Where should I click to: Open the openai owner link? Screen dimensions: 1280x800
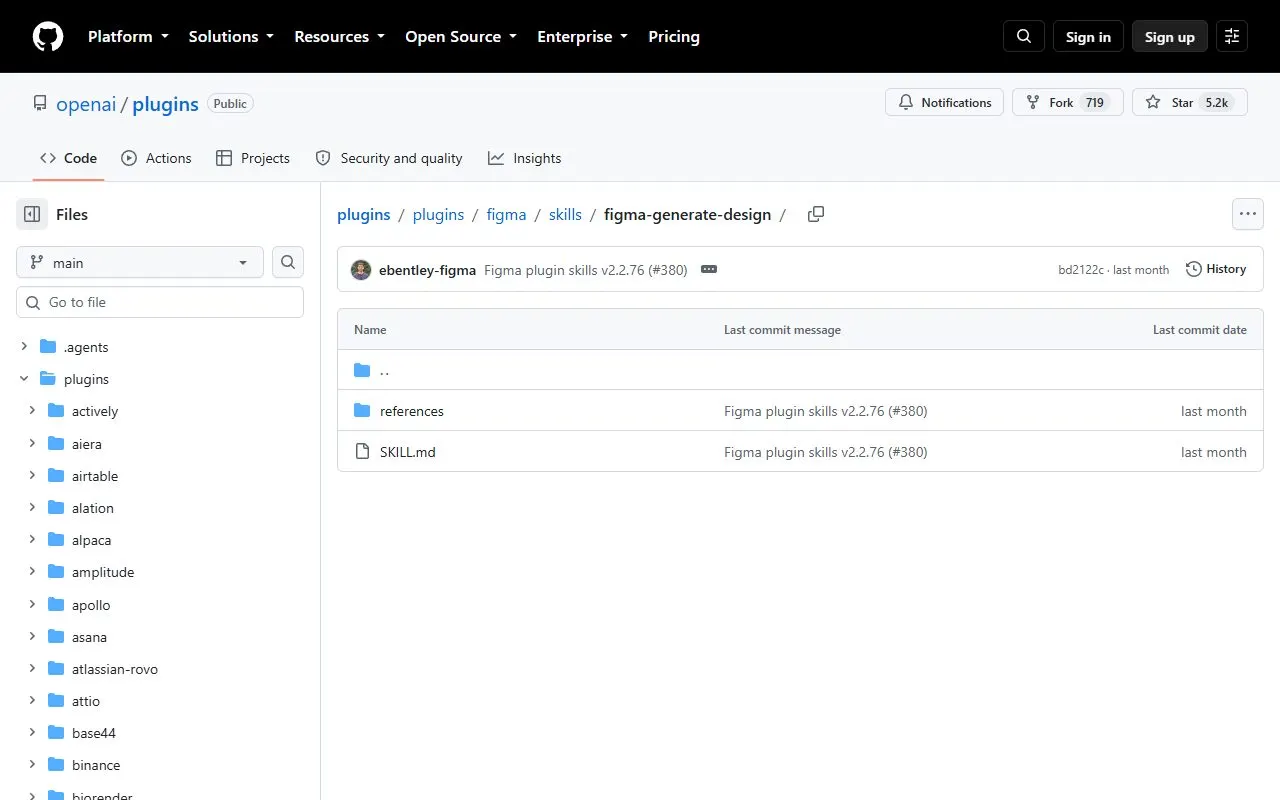tap(86, 104)
